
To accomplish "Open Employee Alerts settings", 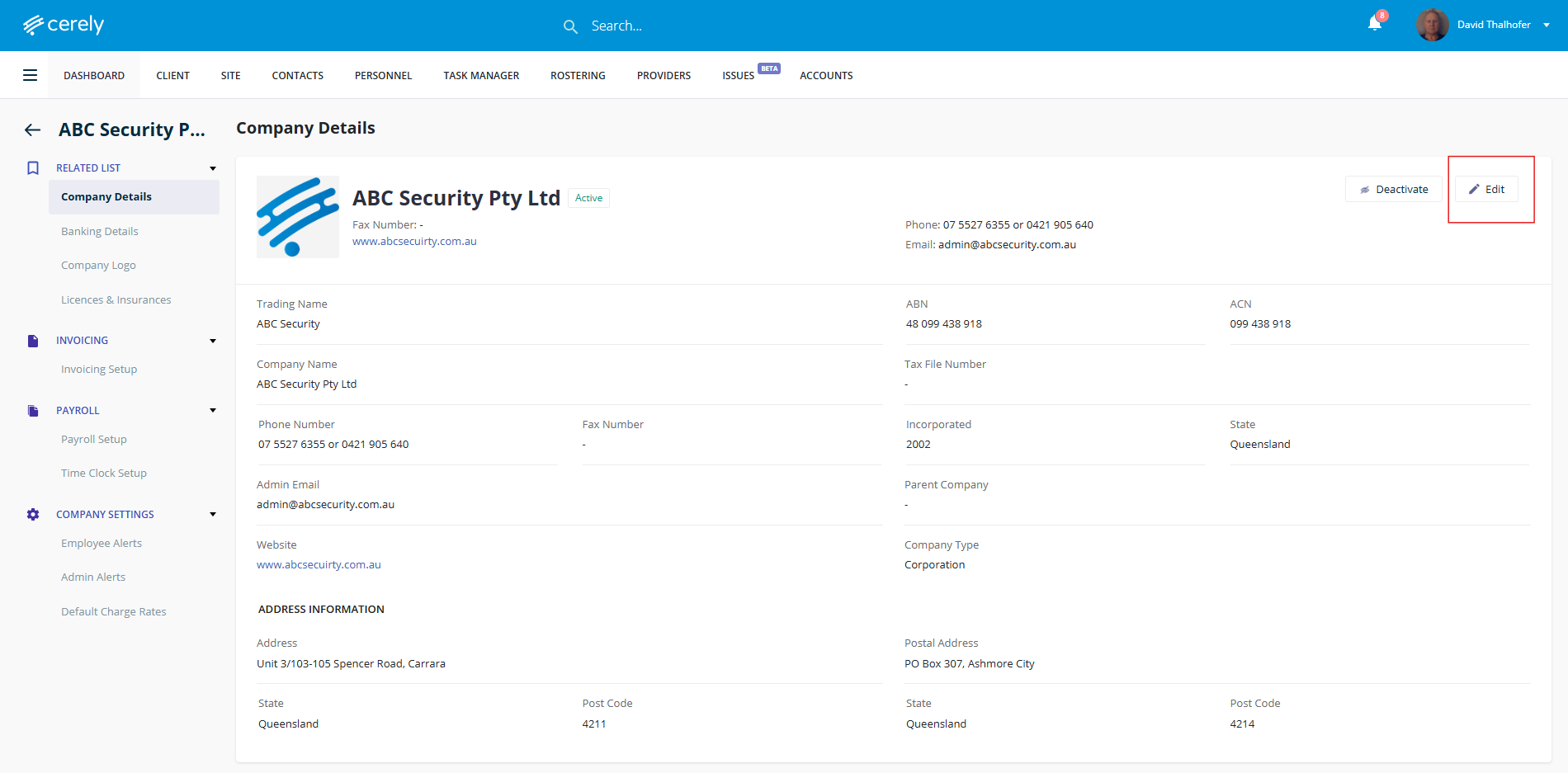I will point(102,544).
